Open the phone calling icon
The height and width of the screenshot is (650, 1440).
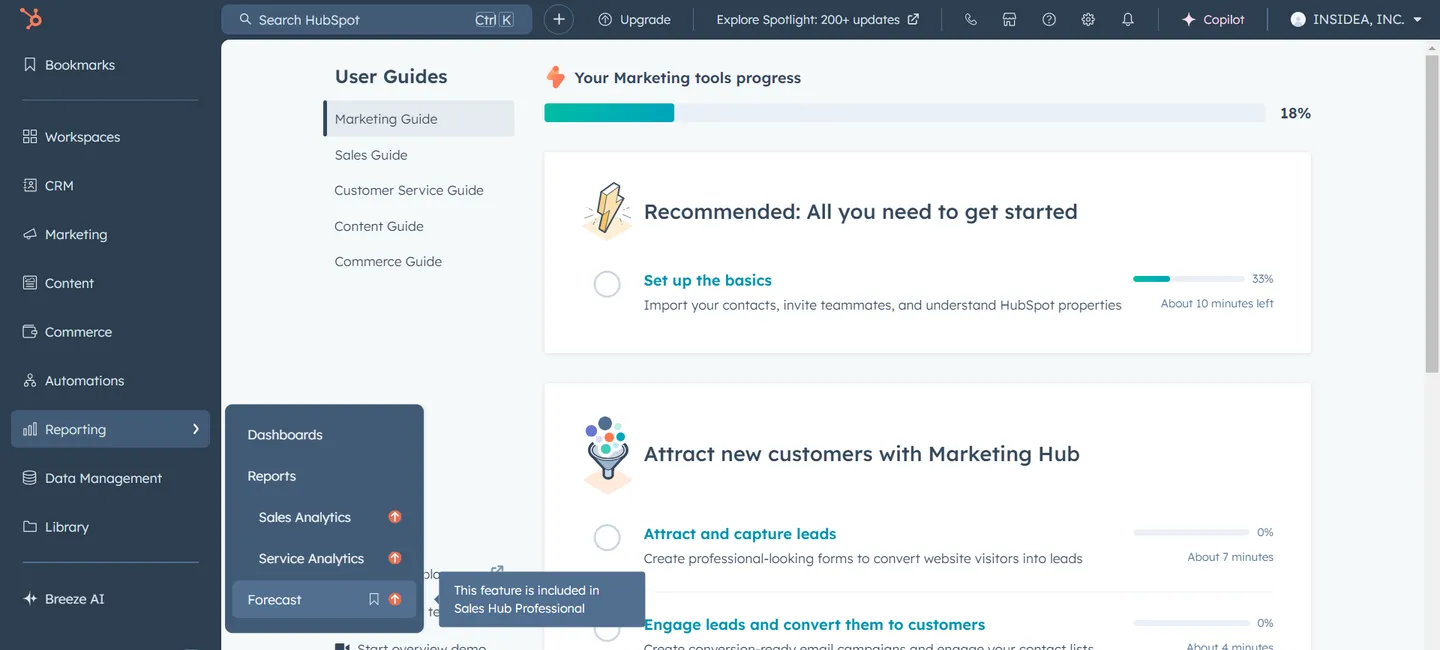(970, 19)
